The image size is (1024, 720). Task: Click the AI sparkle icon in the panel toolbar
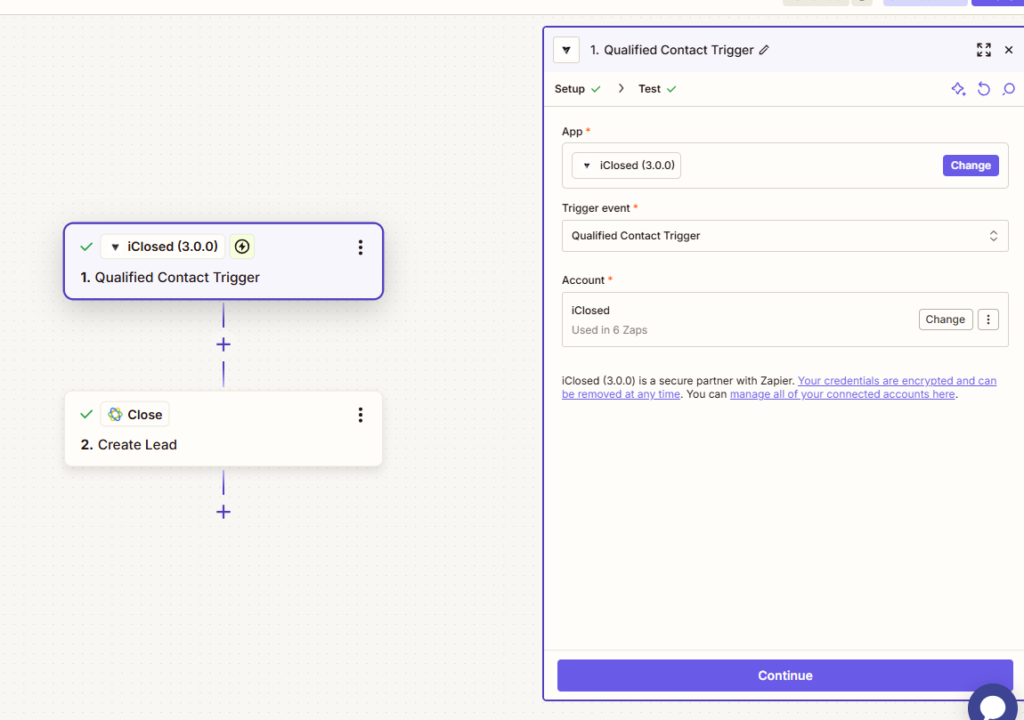[x=958, y=89]
